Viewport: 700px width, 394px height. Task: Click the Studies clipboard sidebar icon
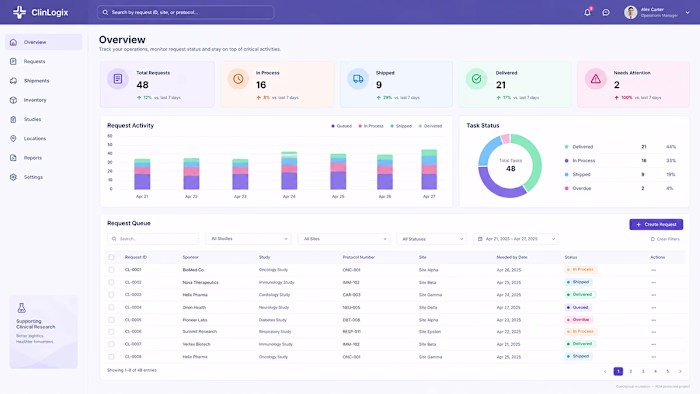(13, 119)
